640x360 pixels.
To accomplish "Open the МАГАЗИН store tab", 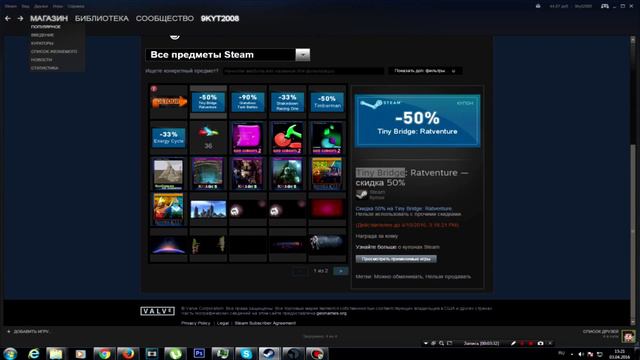I will click(x=49, y=18).
